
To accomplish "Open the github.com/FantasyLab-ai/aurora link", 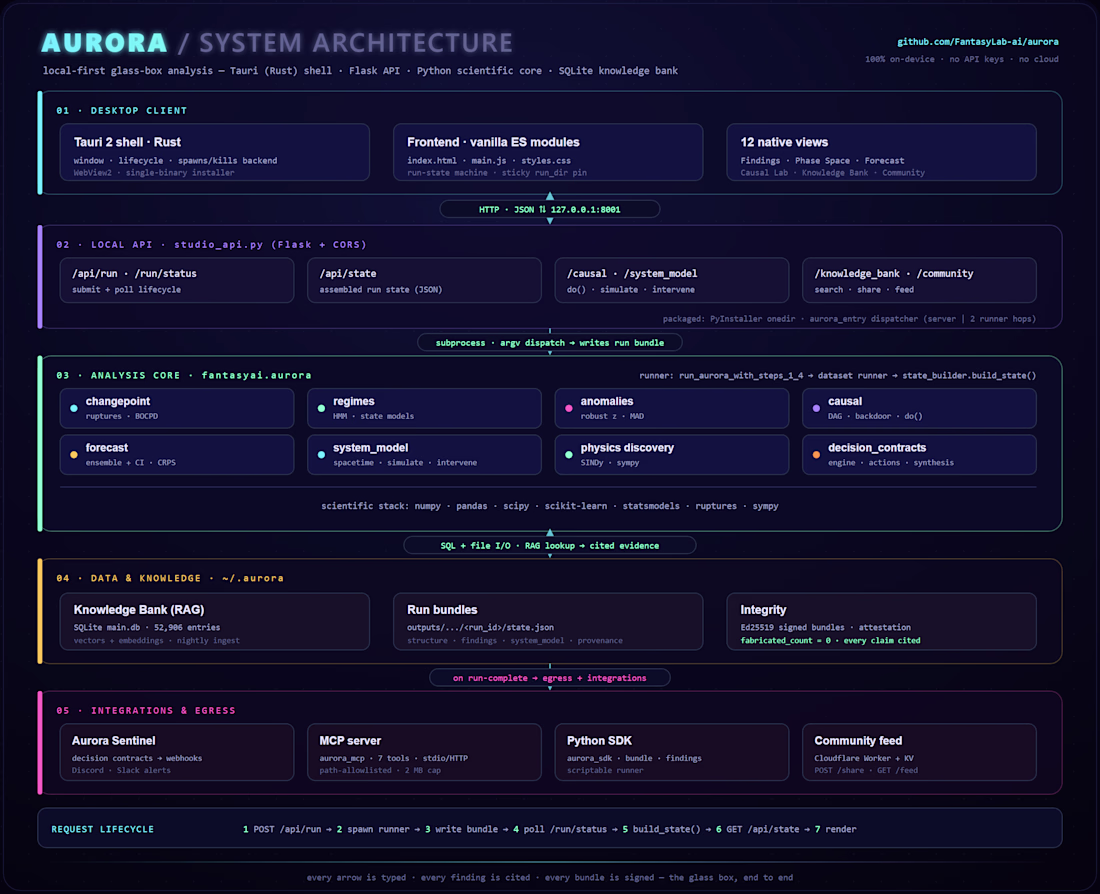I will [978, 42].
